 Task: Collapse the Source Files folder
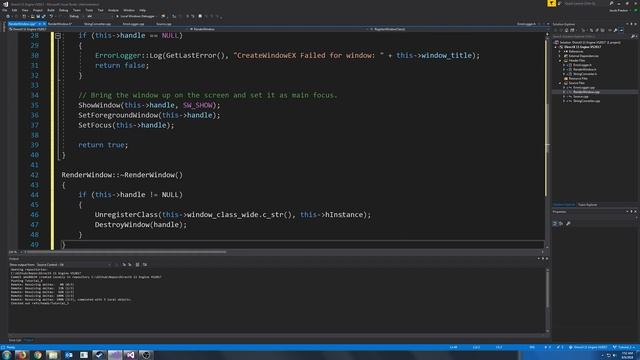[x=560, y=83]
